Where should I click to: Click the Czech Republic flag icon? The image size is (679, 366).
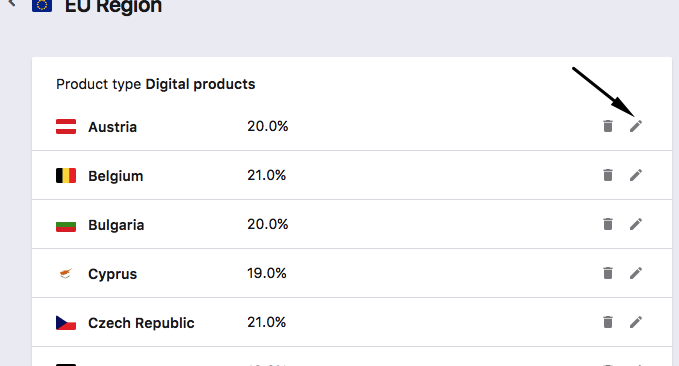pyautogui.click(x=66, y=323)
